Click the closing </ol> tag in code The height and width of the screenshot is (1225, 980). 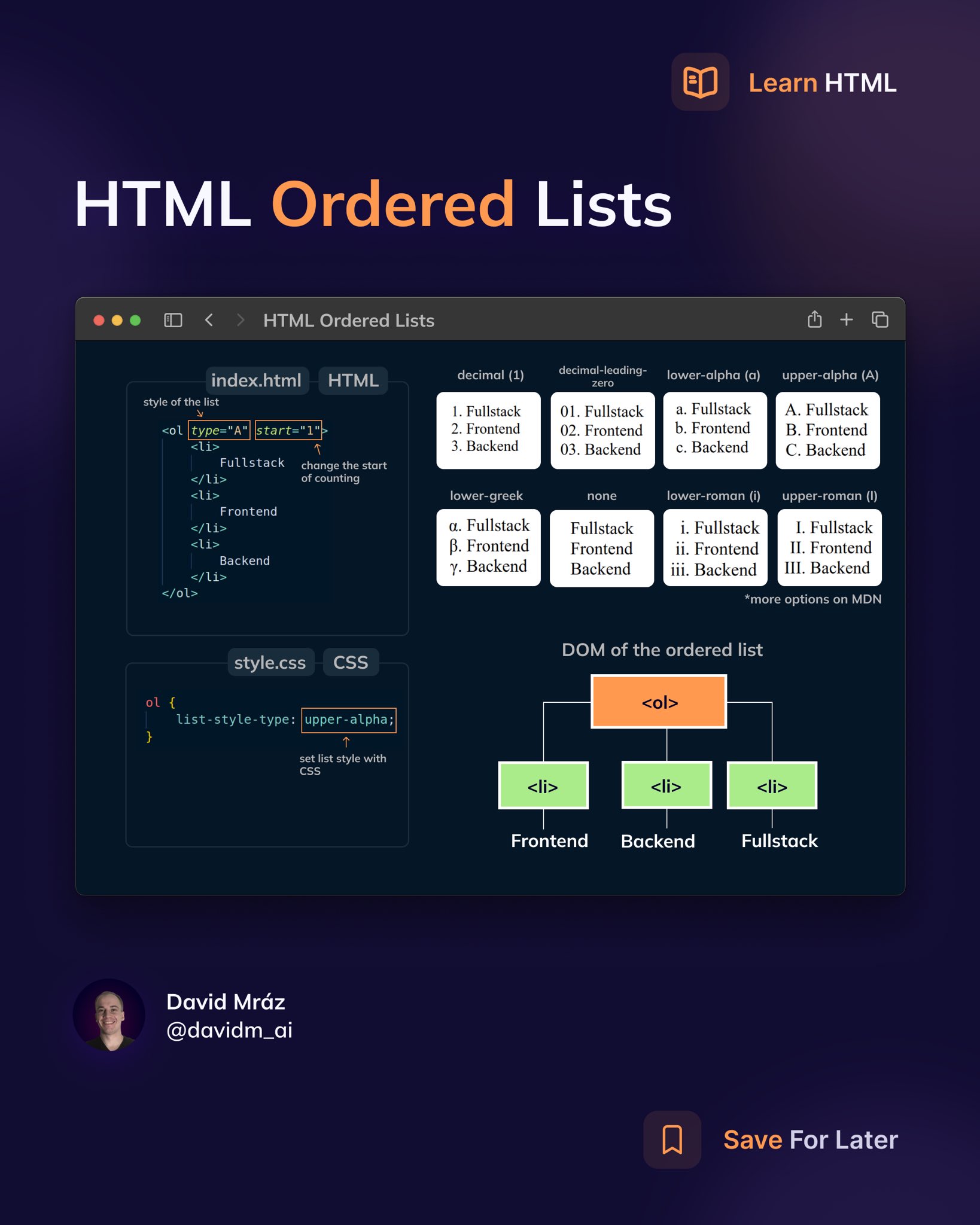[179, 593]
